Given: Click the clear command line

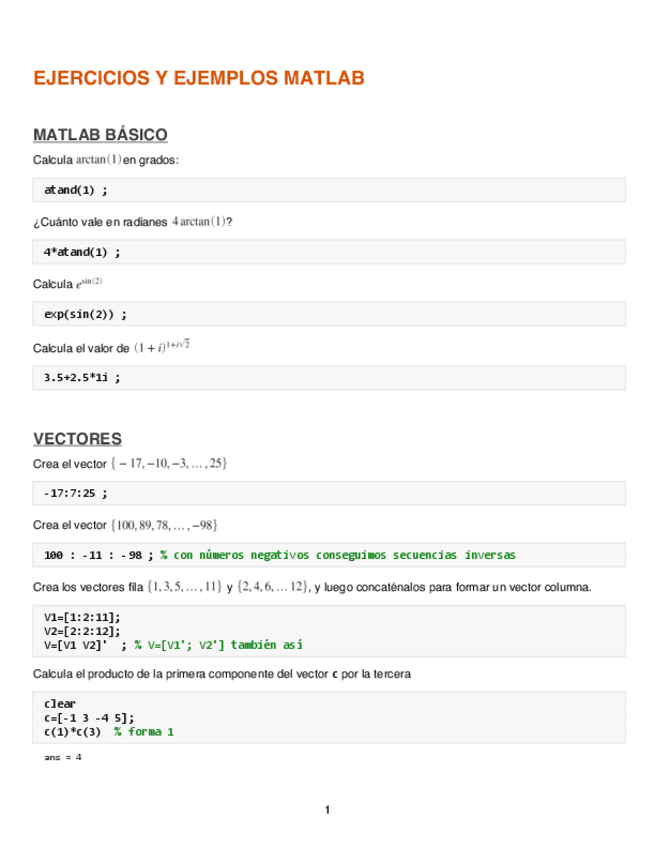Looking at the screenshot, I should pos(60,704).
